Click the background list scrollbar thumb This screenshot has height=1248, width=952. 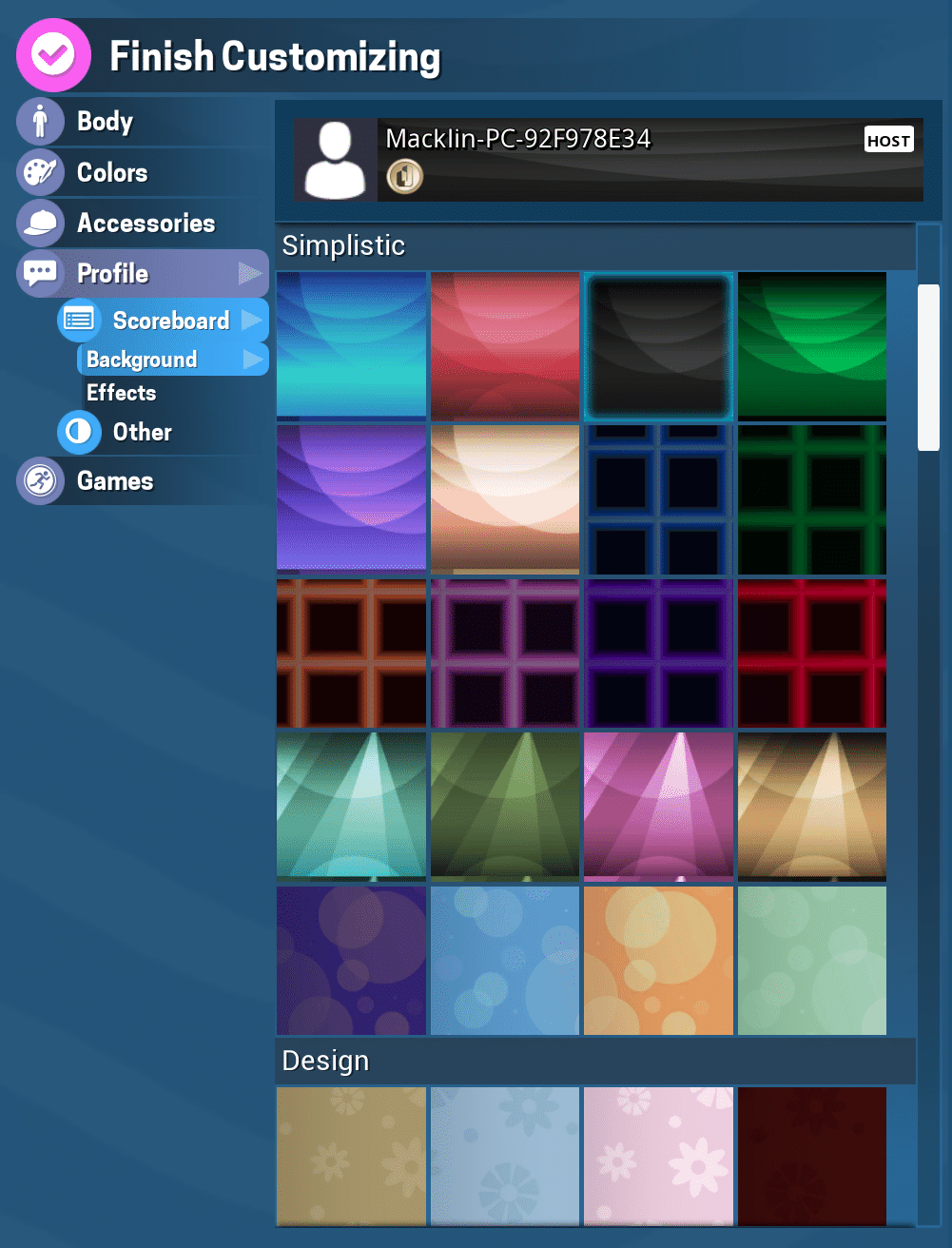[928, 366]
